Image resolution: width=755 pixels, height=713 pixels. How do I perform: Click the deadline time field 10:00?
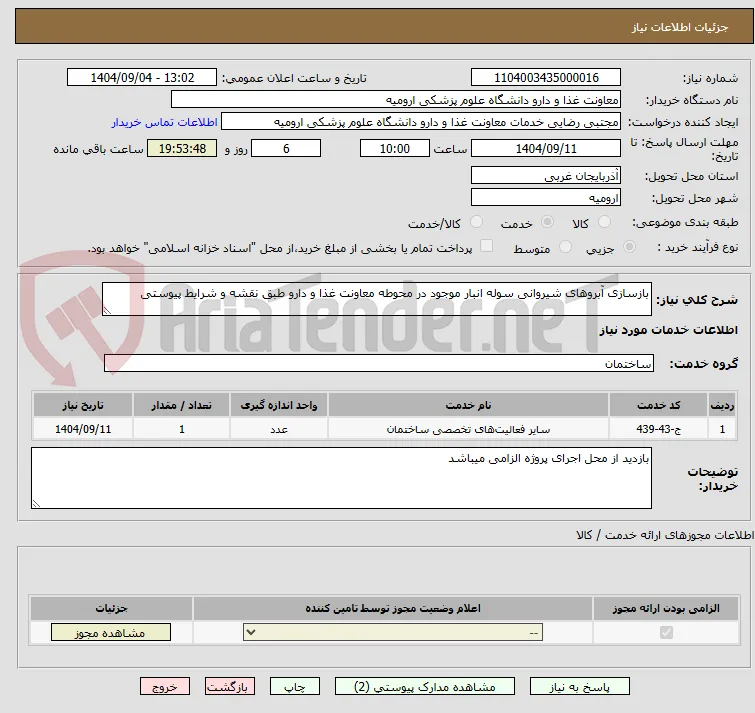point(395,148)
